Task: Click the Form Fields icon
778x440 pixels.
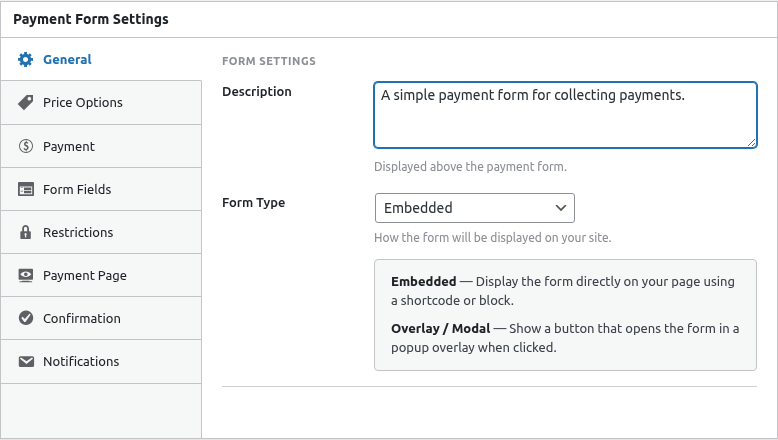Action: click(26, 189)
